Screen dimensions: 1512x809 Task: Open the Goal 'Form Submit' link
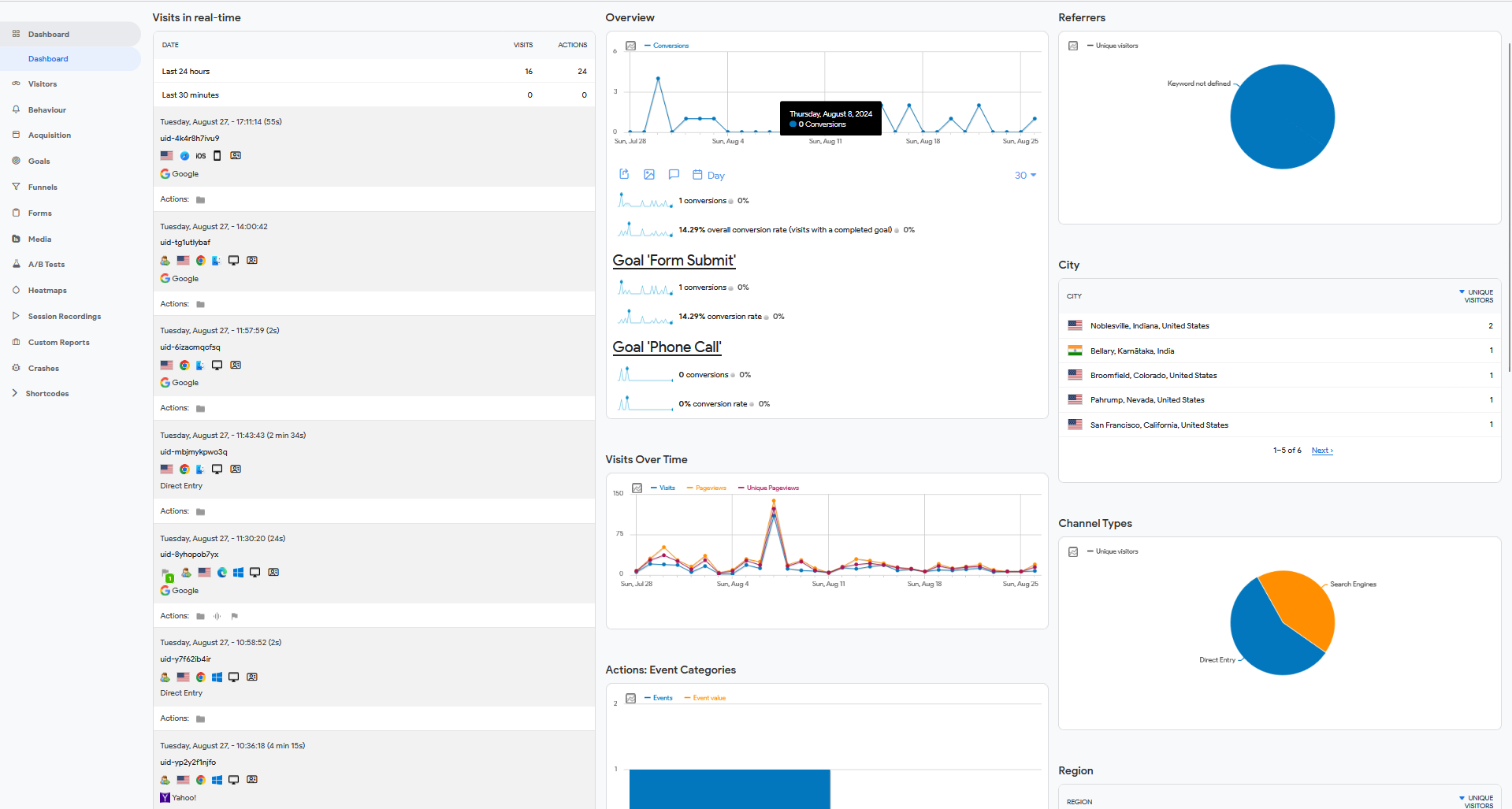click(x=674, y=261)
